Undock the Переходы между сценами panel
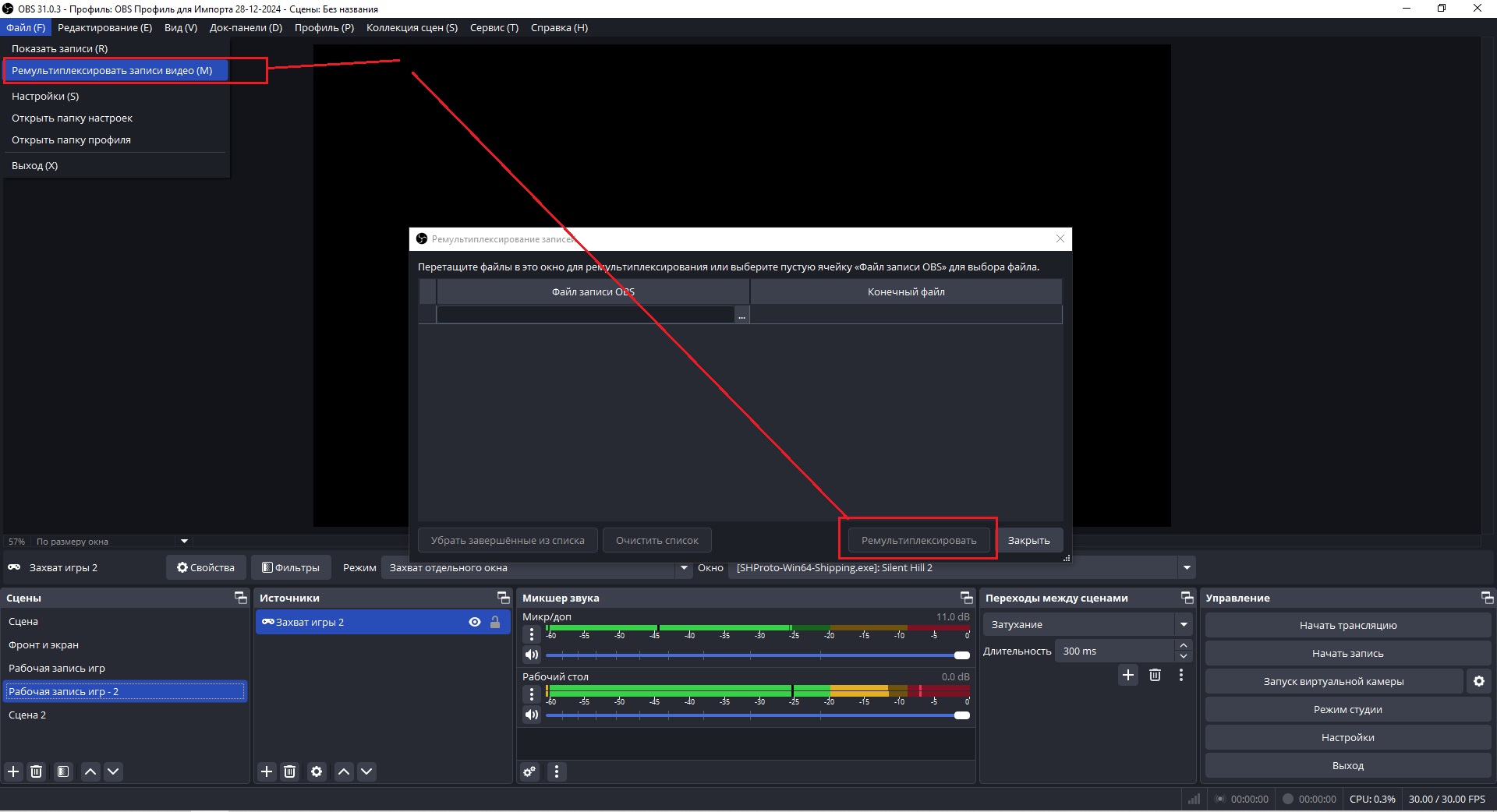Viewport: 1497px width, 812px height. click(x=1187, y=598)
